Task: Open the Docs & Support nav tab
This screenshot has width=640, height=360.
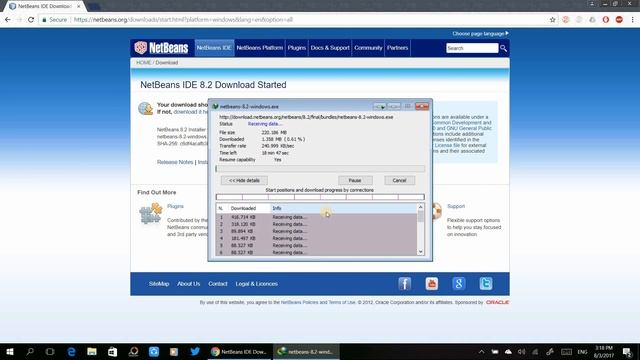Action: 330,48
